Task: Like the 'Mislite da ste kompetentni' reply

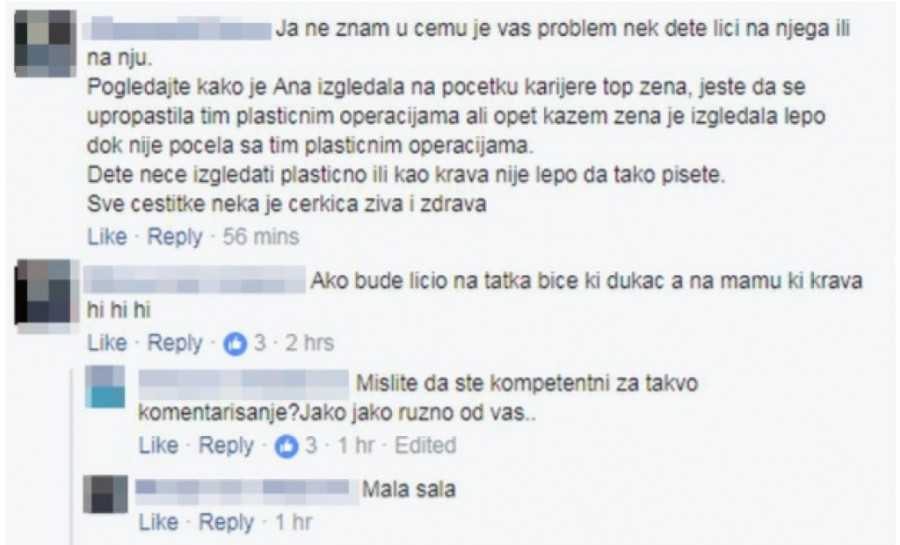Action: coord(158,445)
